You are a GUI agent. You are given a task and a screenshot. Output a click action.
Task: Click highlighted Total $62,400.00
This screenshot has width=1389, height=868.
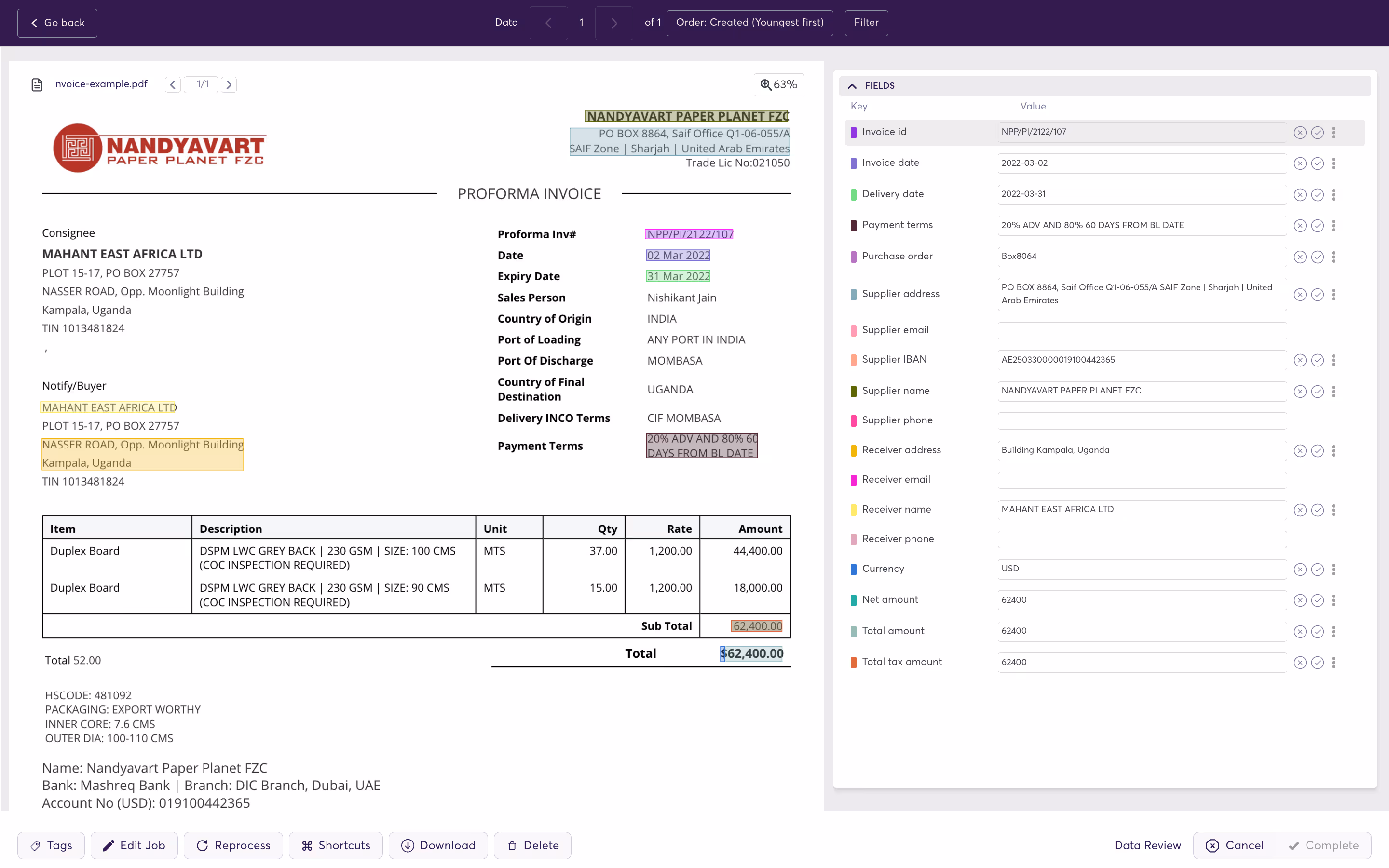click(752, 654)
